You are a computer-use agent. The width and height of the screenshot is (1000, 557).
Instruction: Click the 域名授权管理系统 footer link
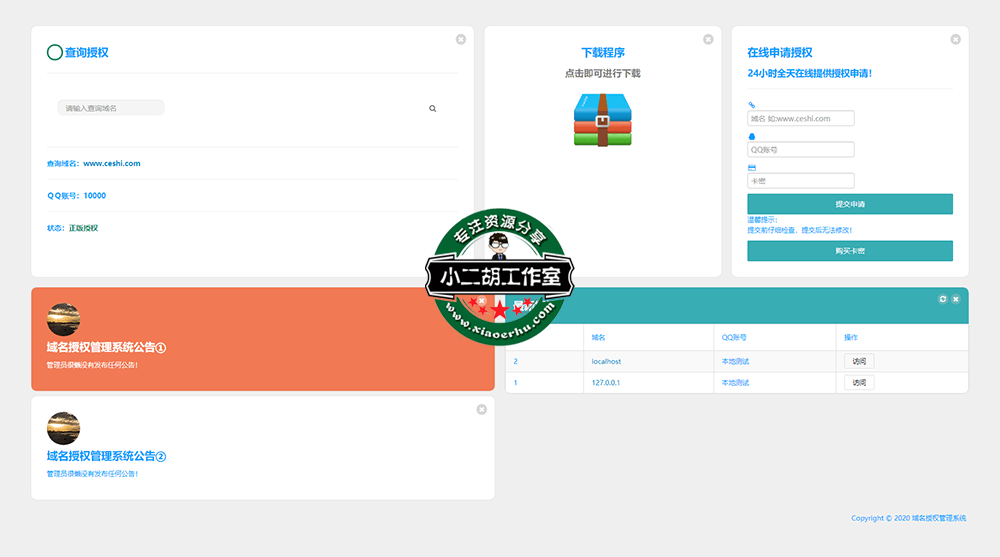click(x=931, y=518)
